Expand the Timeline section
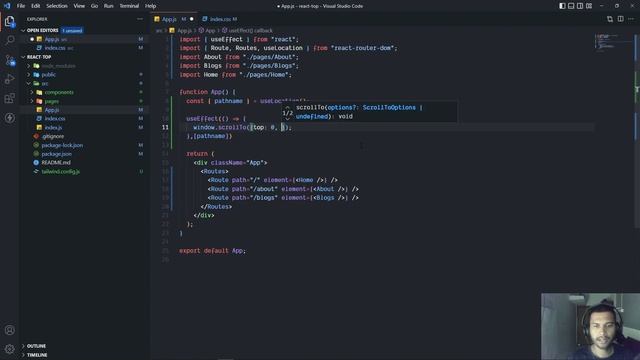 (x=23, y=355)
